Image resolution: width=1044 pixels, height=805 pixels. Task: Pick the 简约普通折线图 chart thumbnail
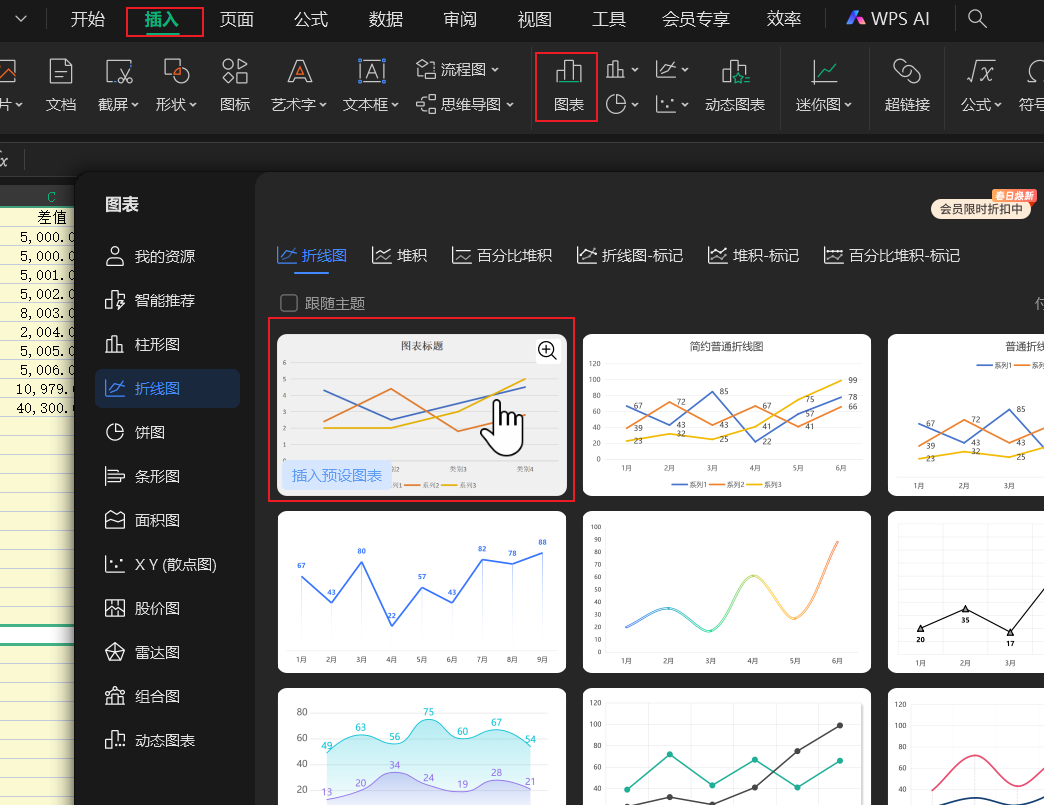pos(726,415)
